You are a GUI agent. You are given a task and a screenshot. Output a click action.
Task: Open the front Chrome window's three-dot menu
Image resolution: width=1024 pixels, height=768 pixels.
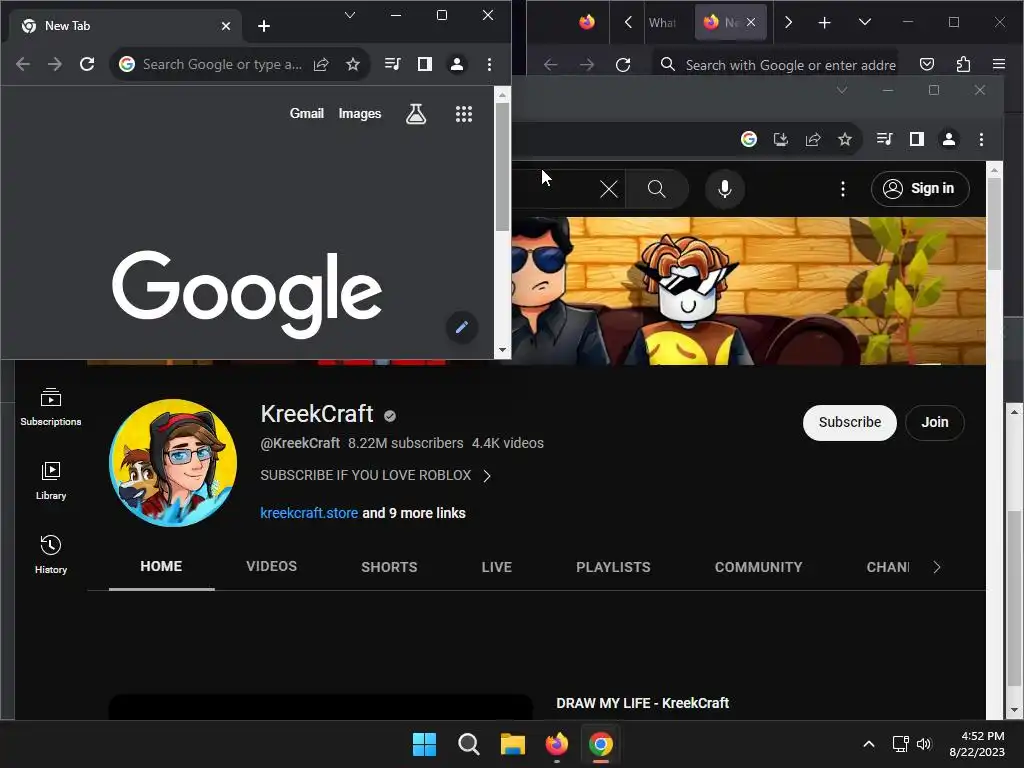point(489,64)
